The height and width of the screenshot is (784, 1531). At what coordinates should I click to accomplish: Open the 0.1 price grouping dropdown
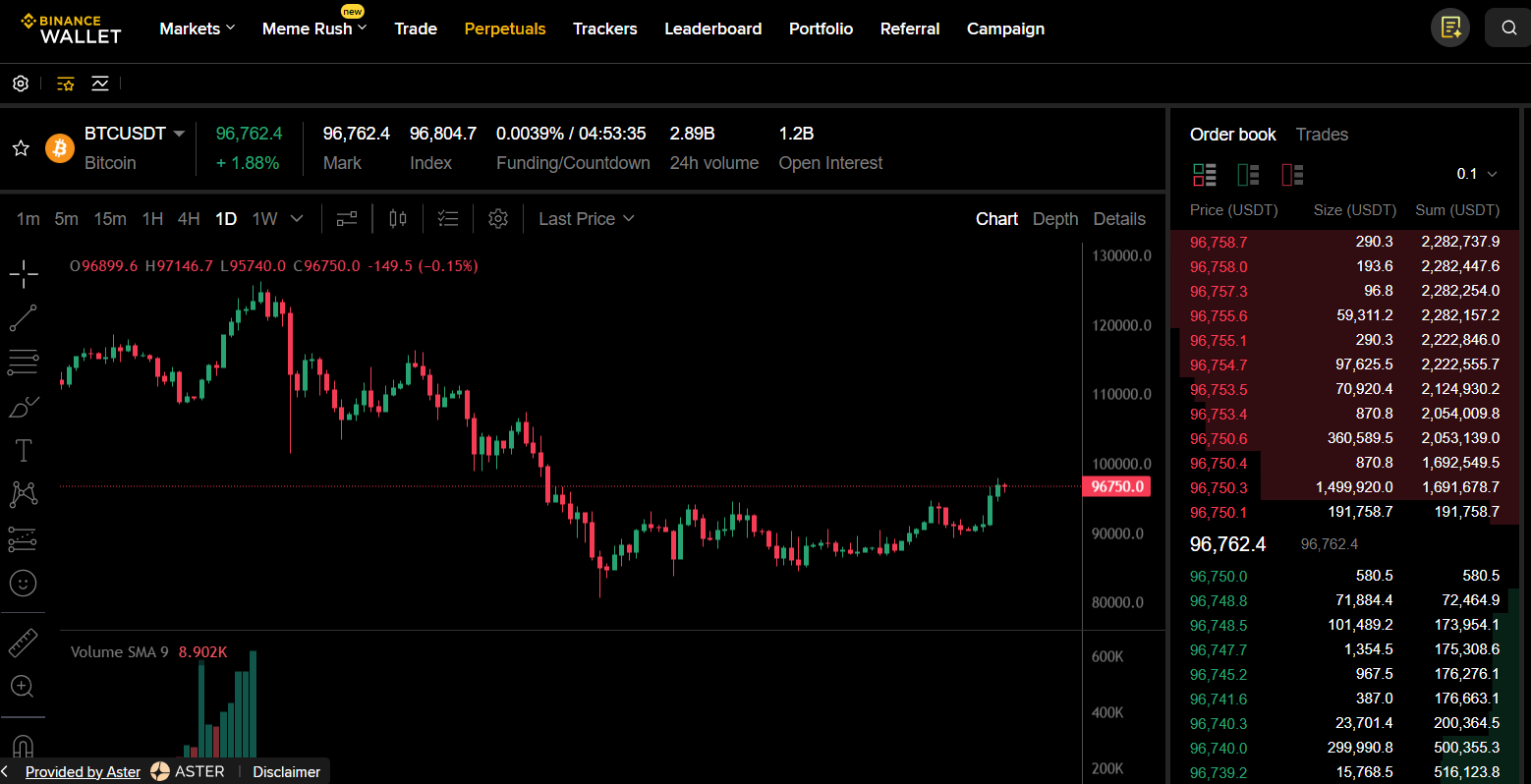tap(1477, 174)
